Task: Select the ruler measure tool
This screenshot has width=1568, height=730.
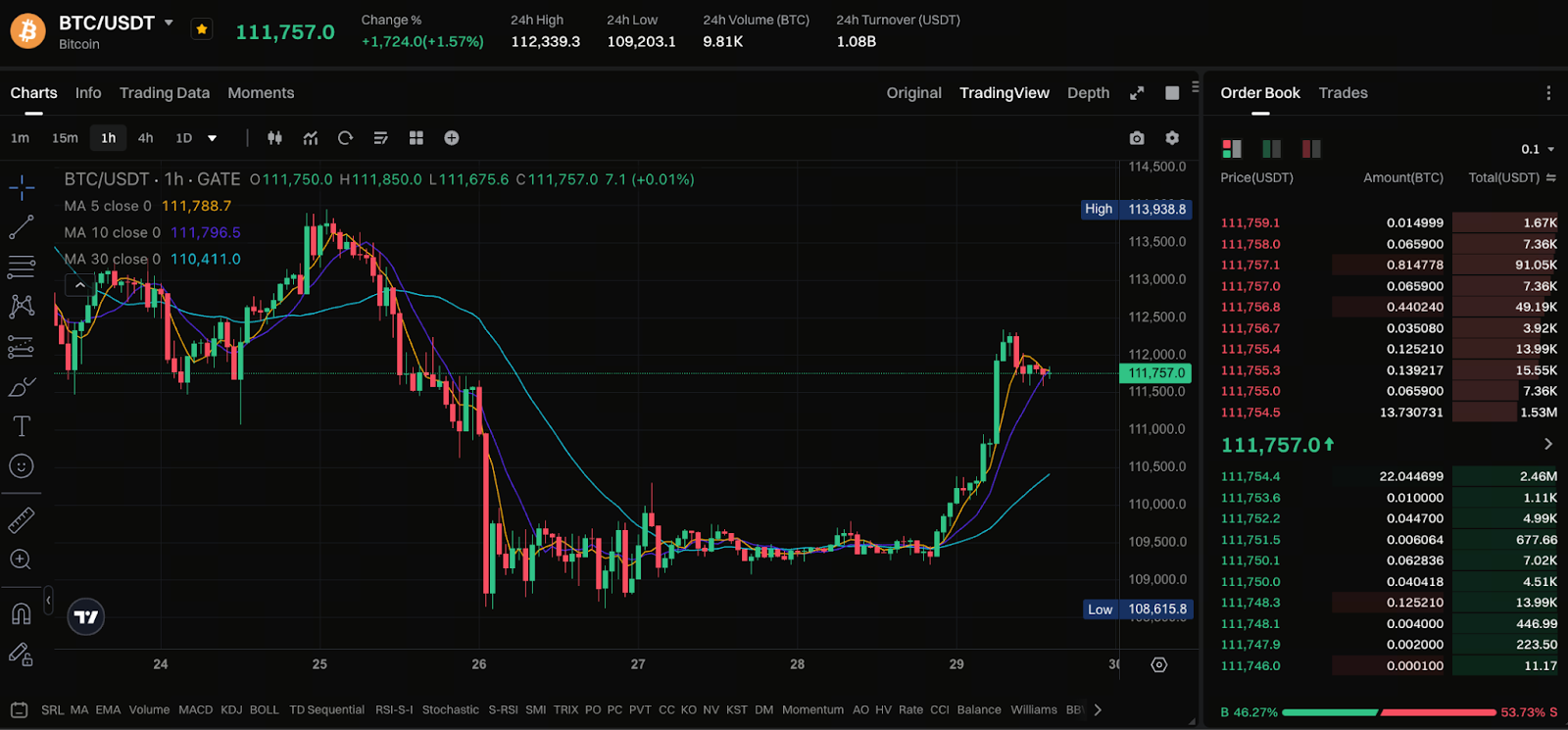Action: [x=22, y=519]
